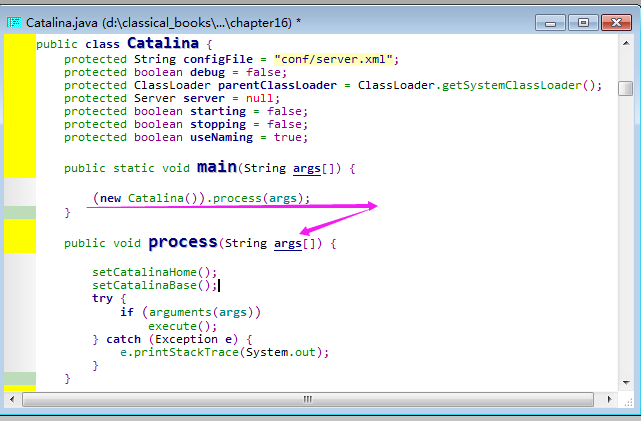Click the vertical scrollbar thumb
Viewport: 641px width, 421px height.
click(x=626, y=88)
